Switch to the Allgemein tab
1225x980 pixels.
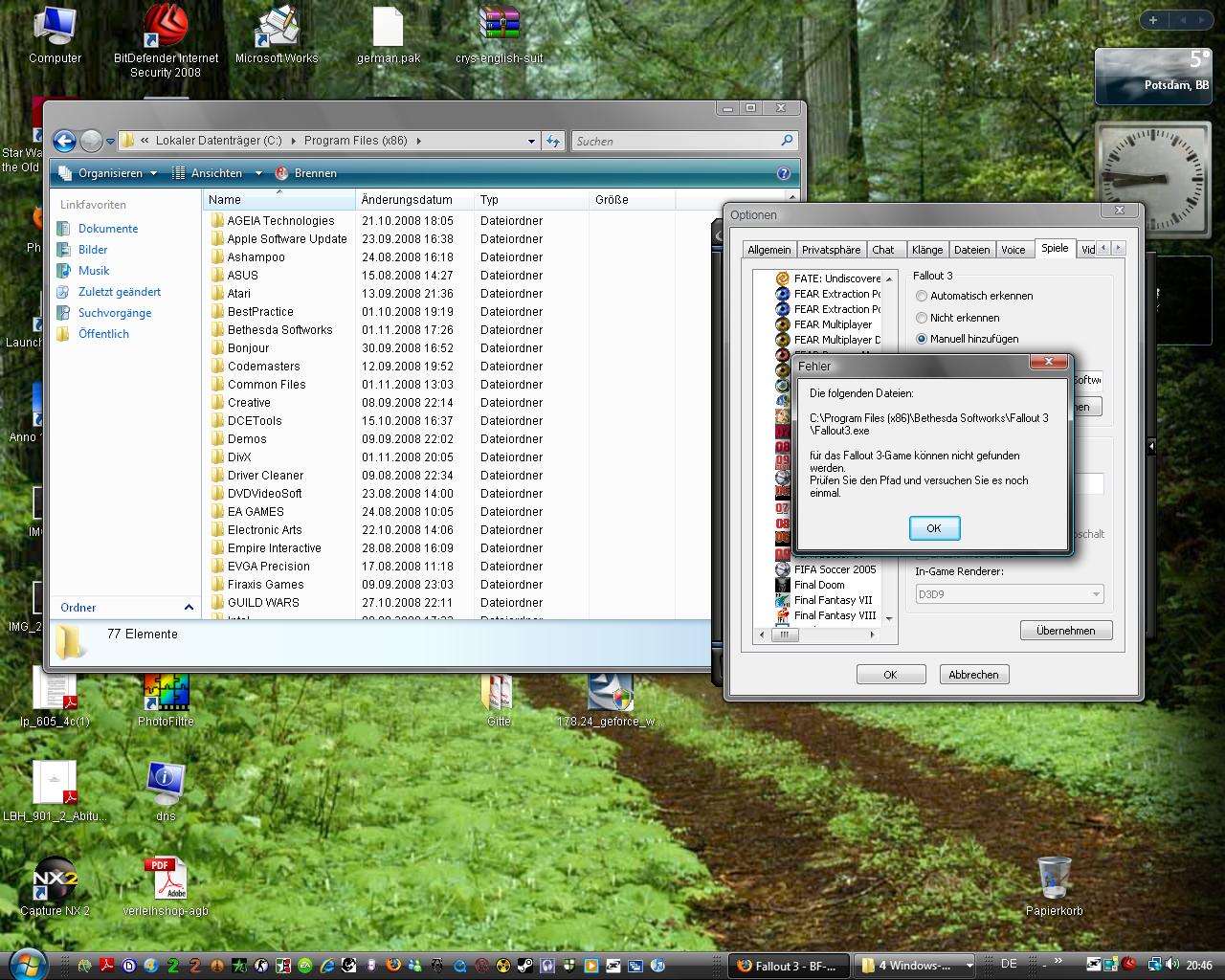tap(769, 250)
